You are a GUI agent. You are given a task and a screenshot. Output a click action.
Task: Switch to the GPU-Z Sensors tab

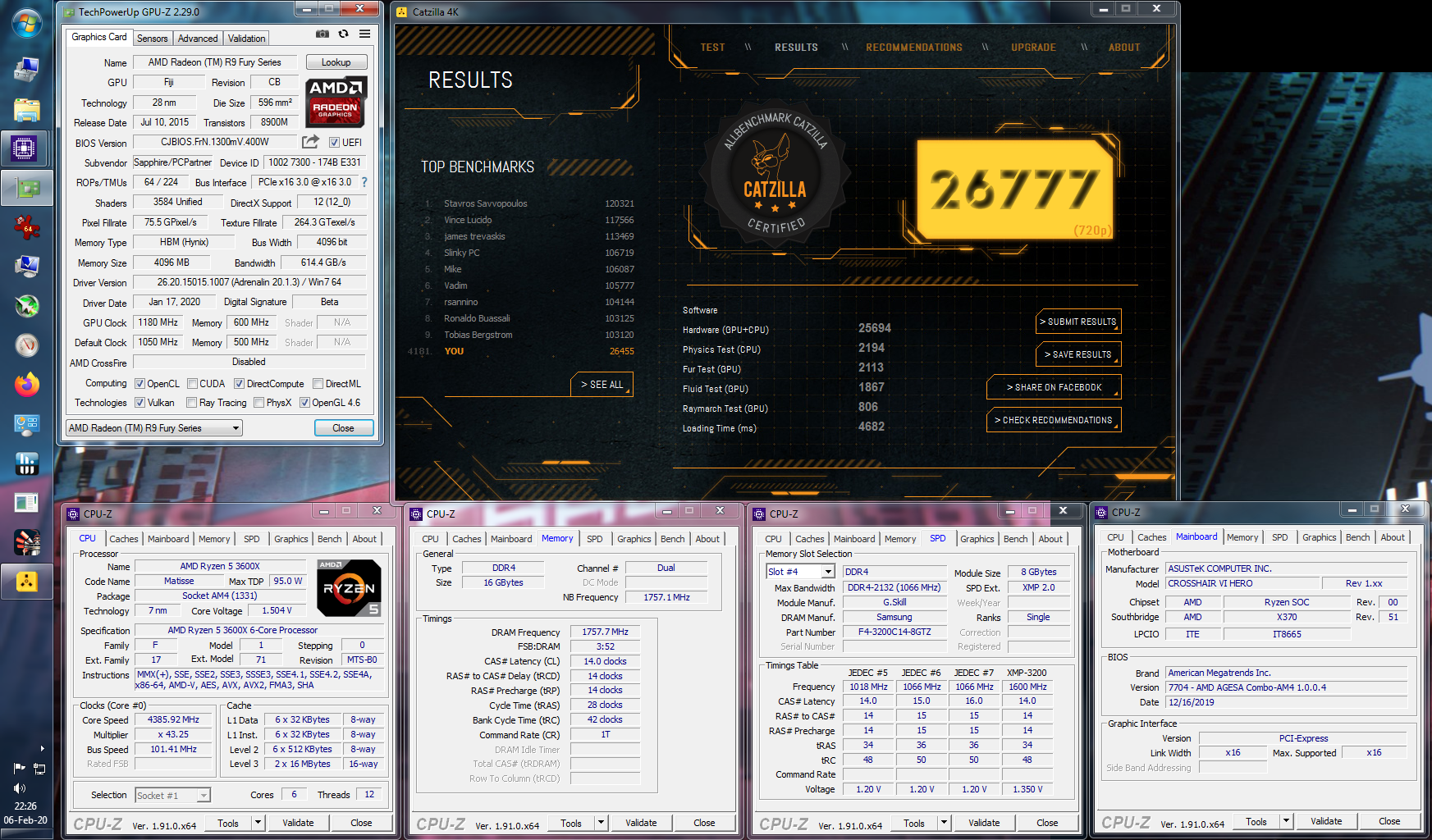point(153,39)
